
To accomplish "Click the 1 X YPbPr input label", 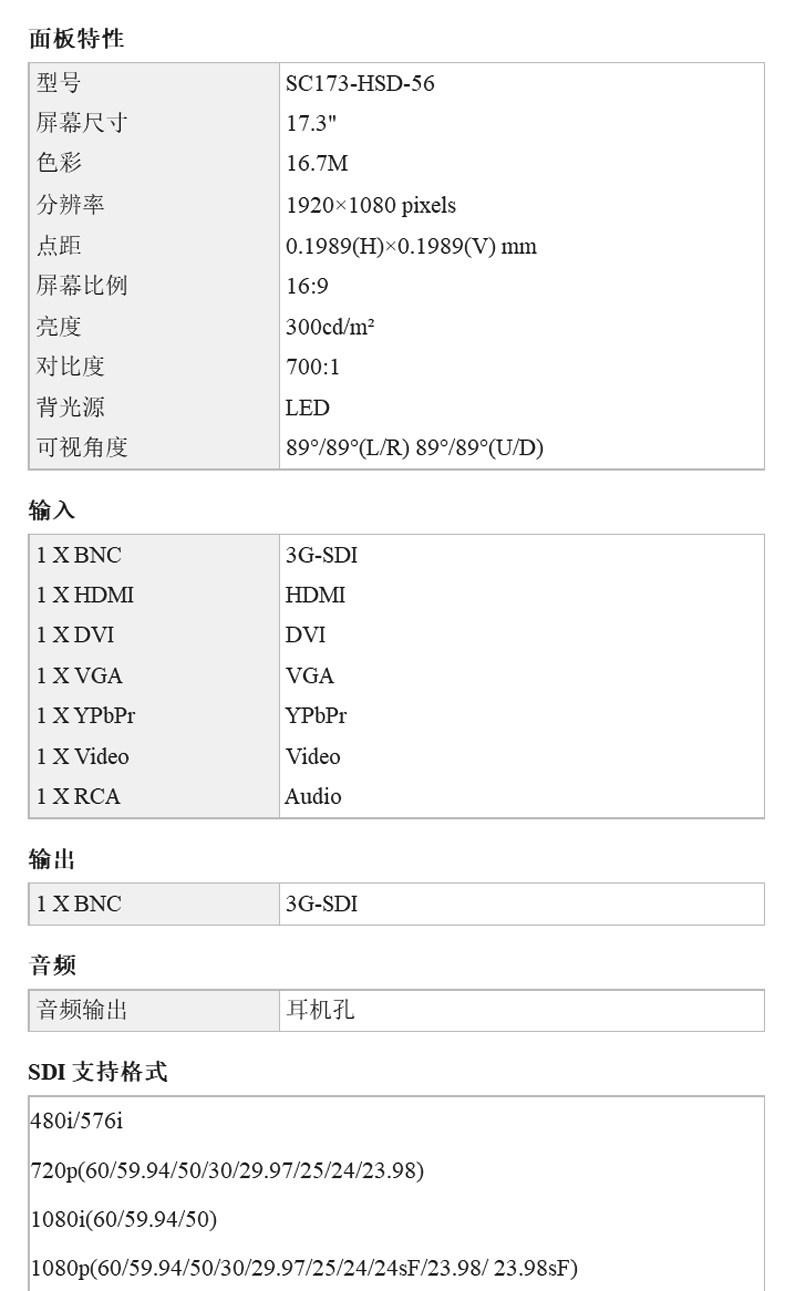I will (86, 716).
